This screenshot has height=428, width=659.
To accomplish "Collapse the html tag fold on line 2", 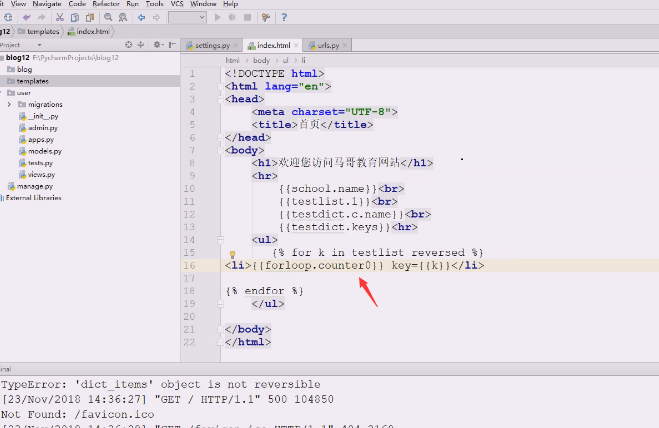I will point(220,87).
